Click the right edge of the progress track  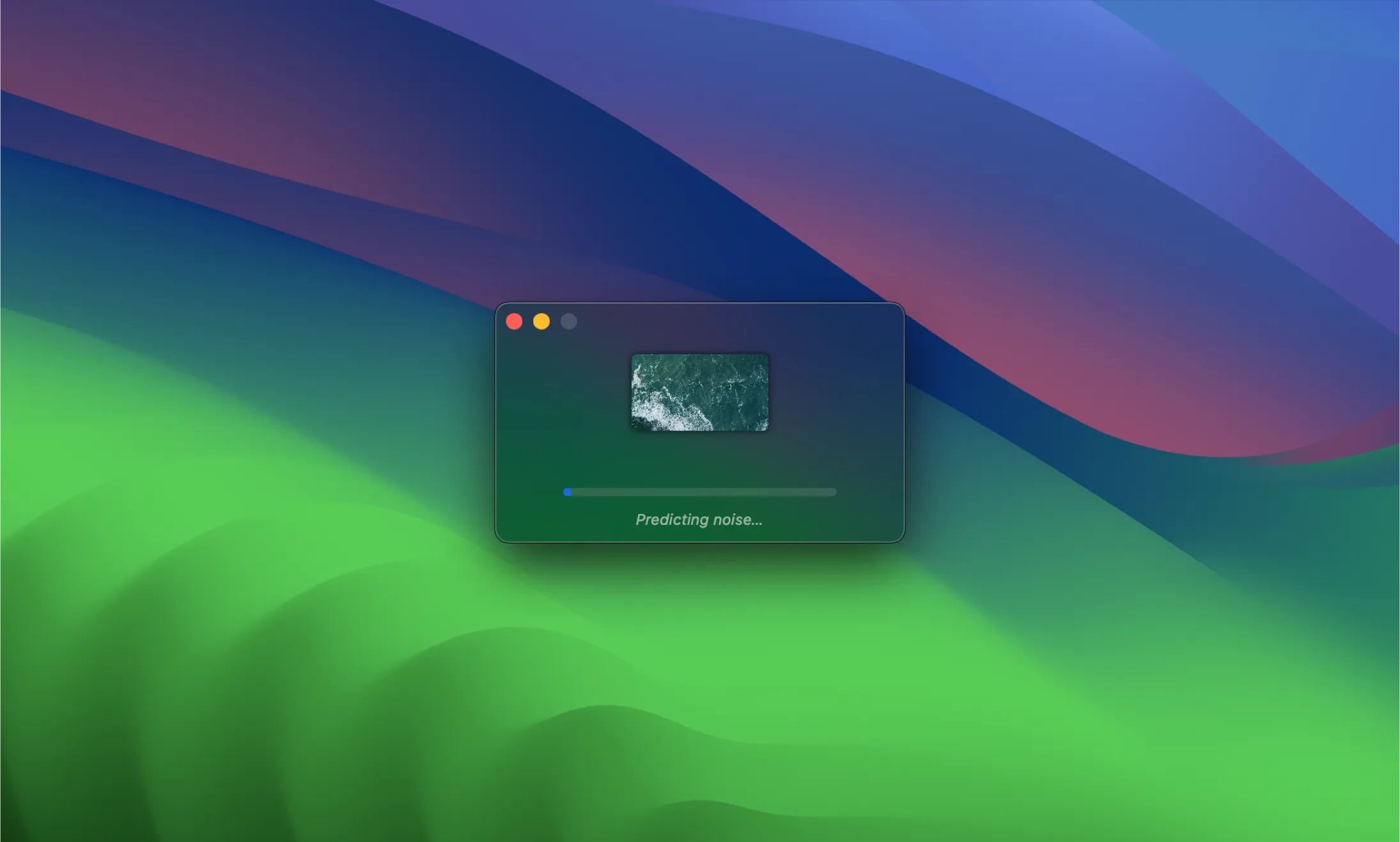[x=834, y=492]
